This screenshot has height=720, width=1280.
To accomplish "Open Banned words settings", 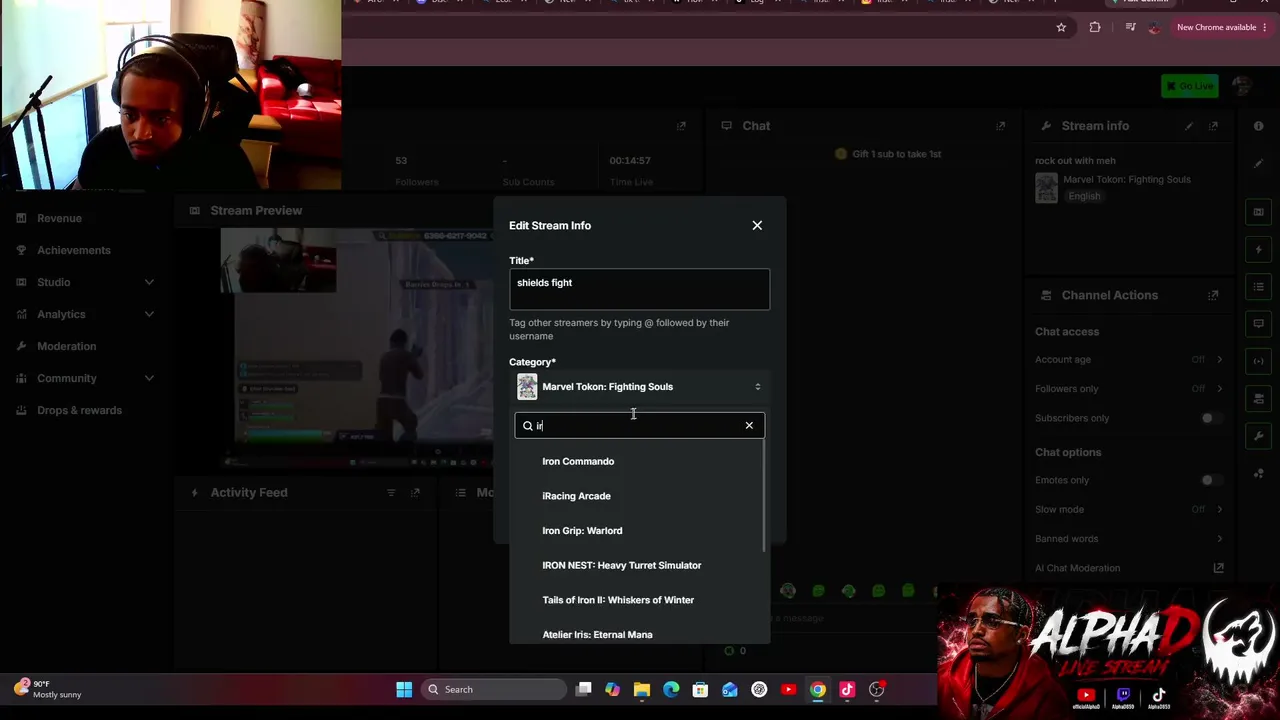I will (x=1129, y=539).
